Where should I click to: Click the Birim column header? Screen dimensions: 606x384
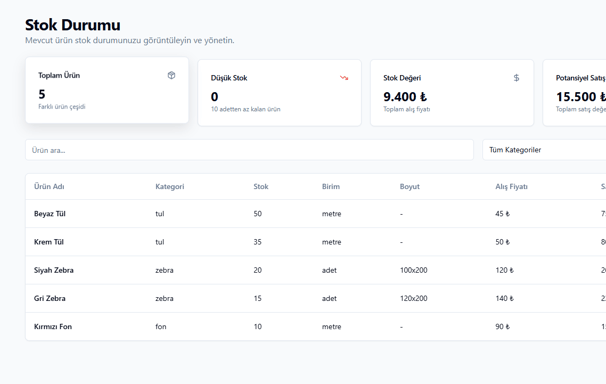pyautogui.click(x=331, y=187)
